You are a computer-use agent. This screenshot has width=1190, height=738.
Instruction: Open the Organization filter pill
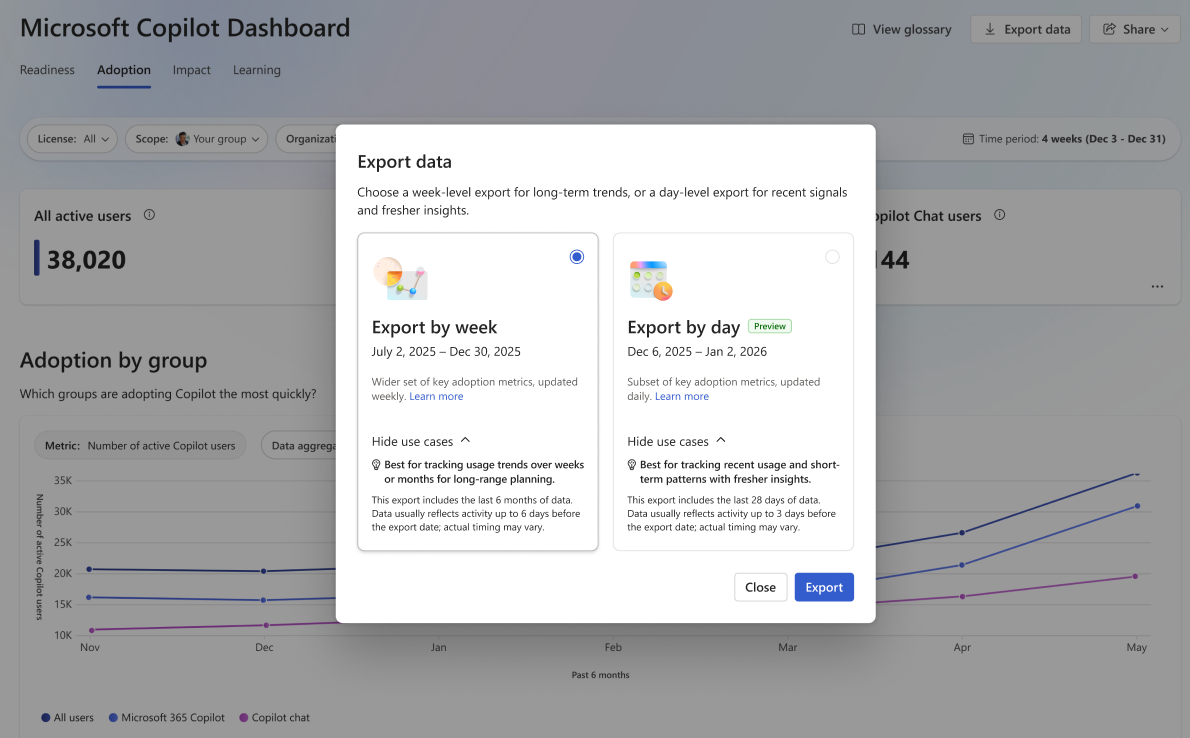[x=307, y=139]
